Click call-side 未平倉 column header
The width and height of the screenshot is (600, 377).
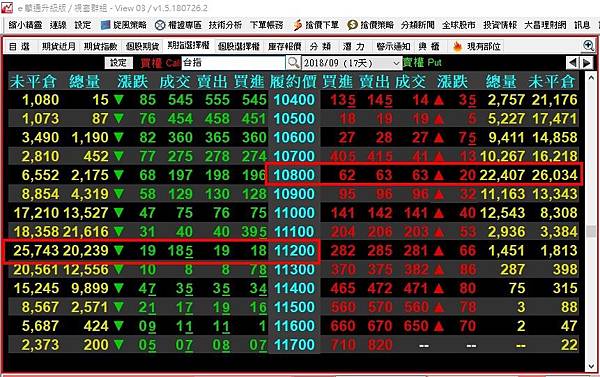point(33,82)
